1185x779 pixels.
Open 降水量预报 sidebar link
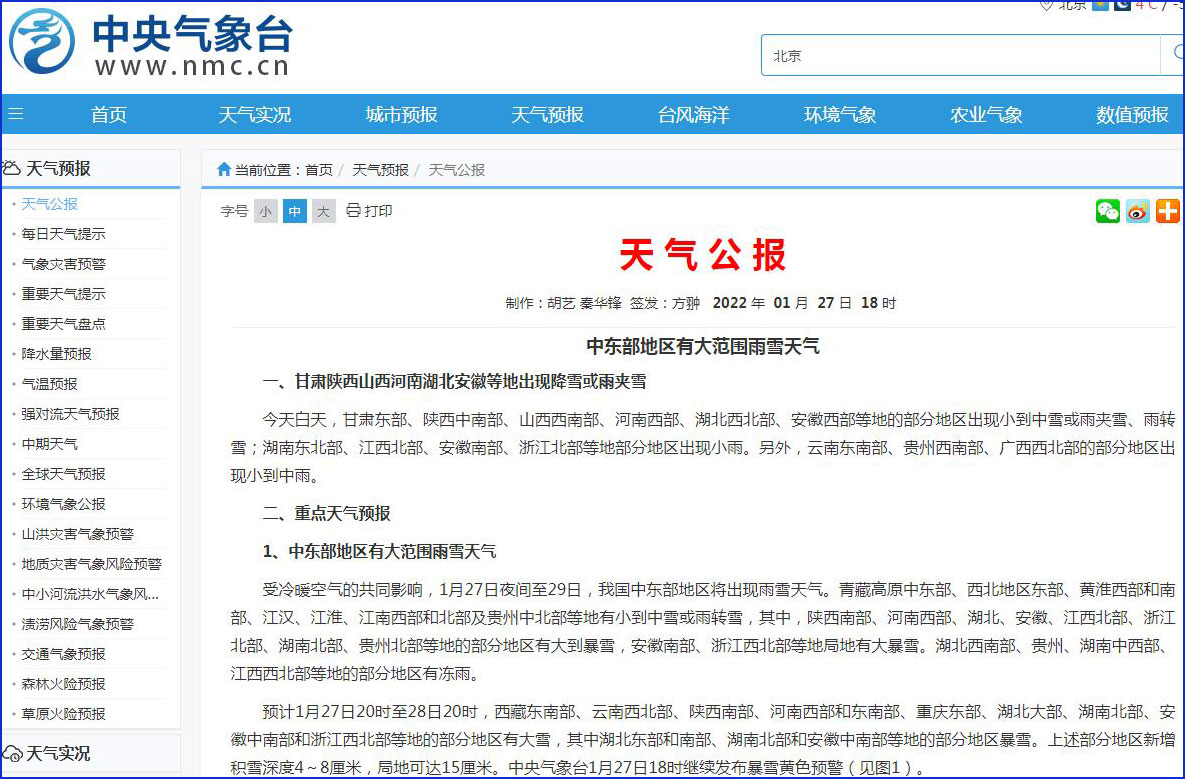click(x=56, y=354)
